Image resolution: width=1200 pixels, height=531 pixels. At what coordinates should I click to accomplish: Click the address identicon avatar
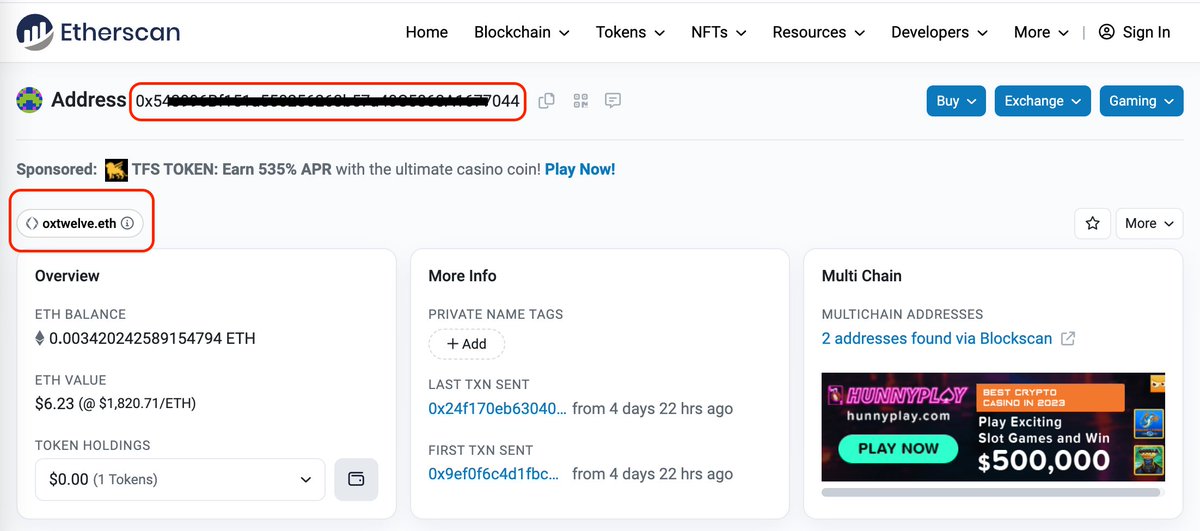point(29,100)
